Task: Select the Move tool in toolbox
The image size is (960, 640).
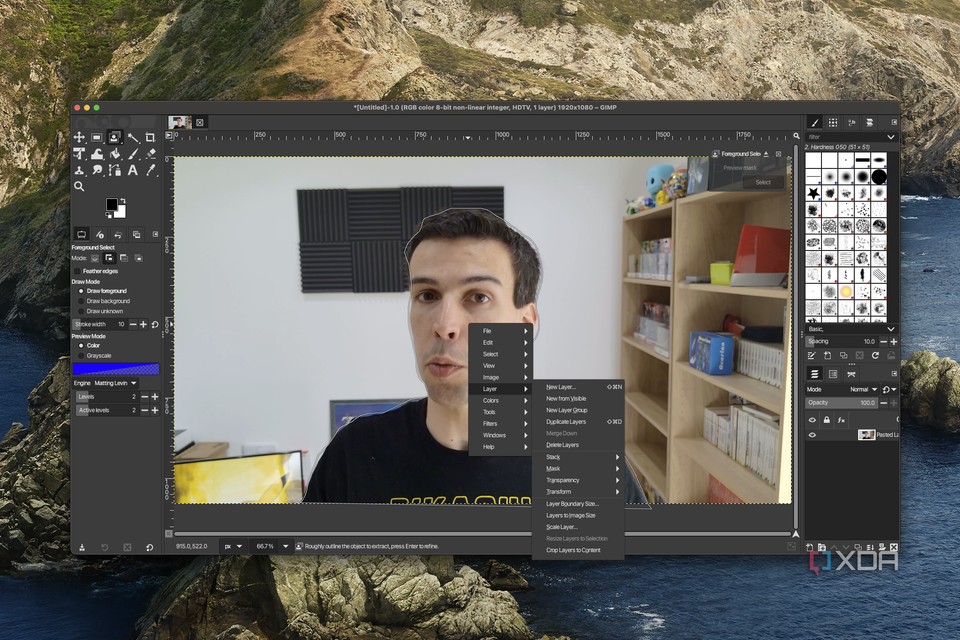Action: click(79, 137)
